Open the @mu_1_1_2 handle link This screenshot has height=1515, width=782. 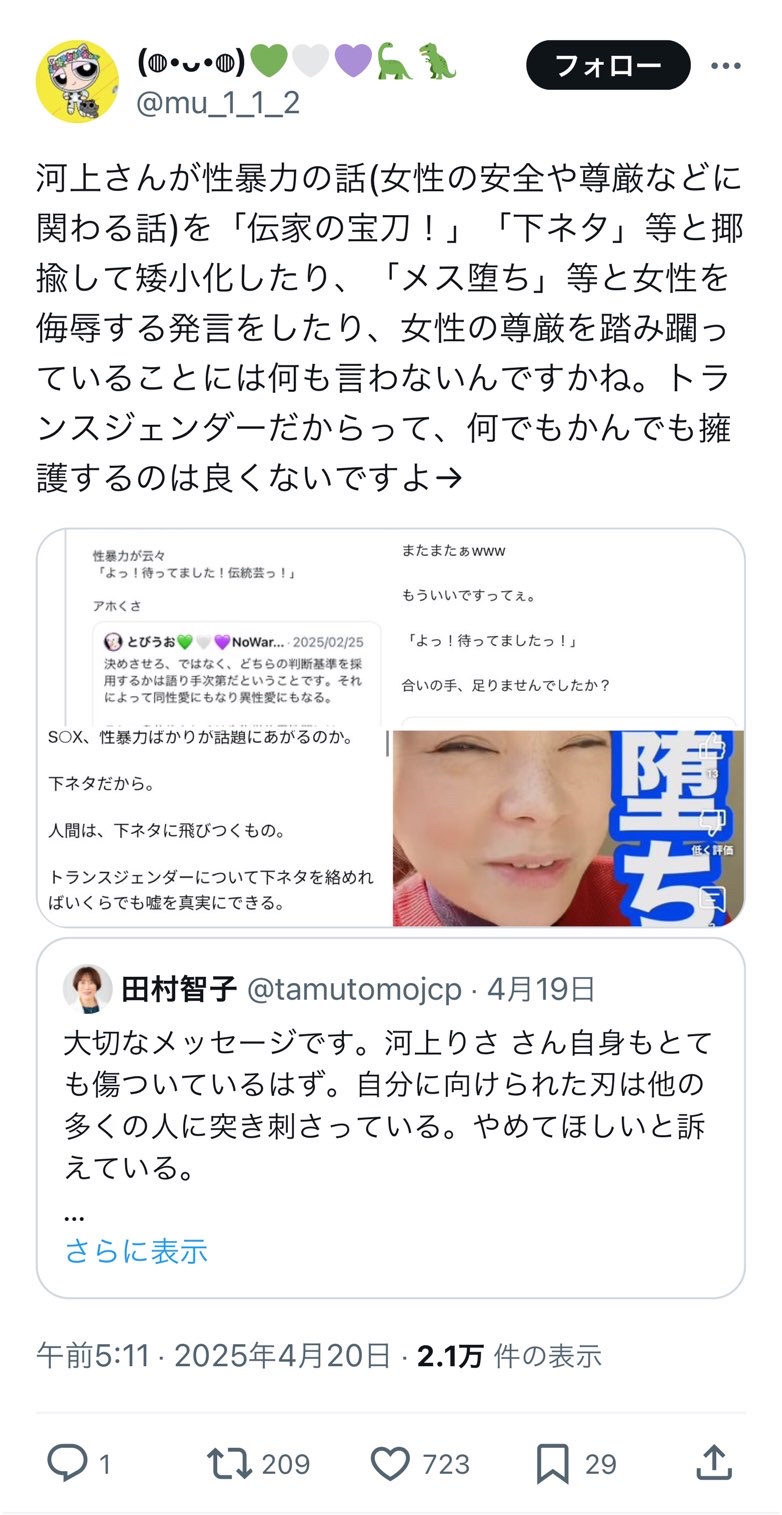[217, 102]
